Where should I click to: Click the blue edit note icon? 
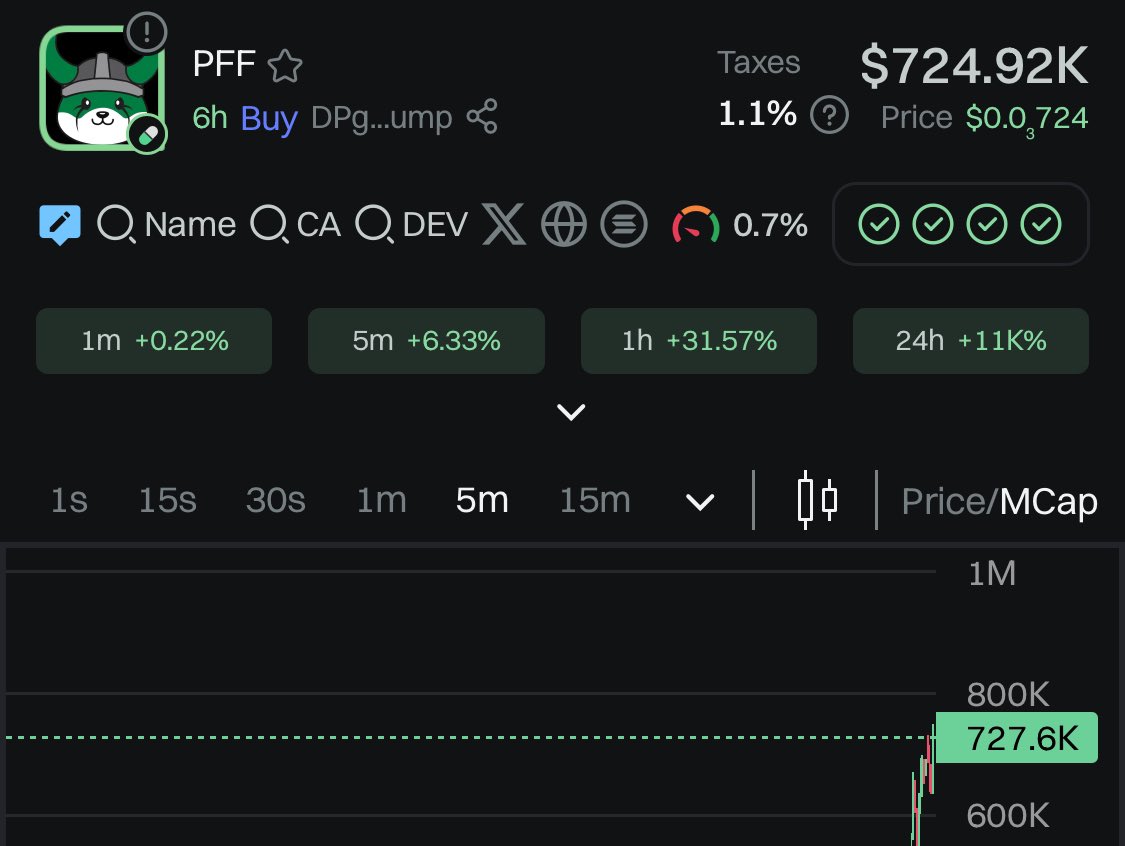[x=60, y=225]
